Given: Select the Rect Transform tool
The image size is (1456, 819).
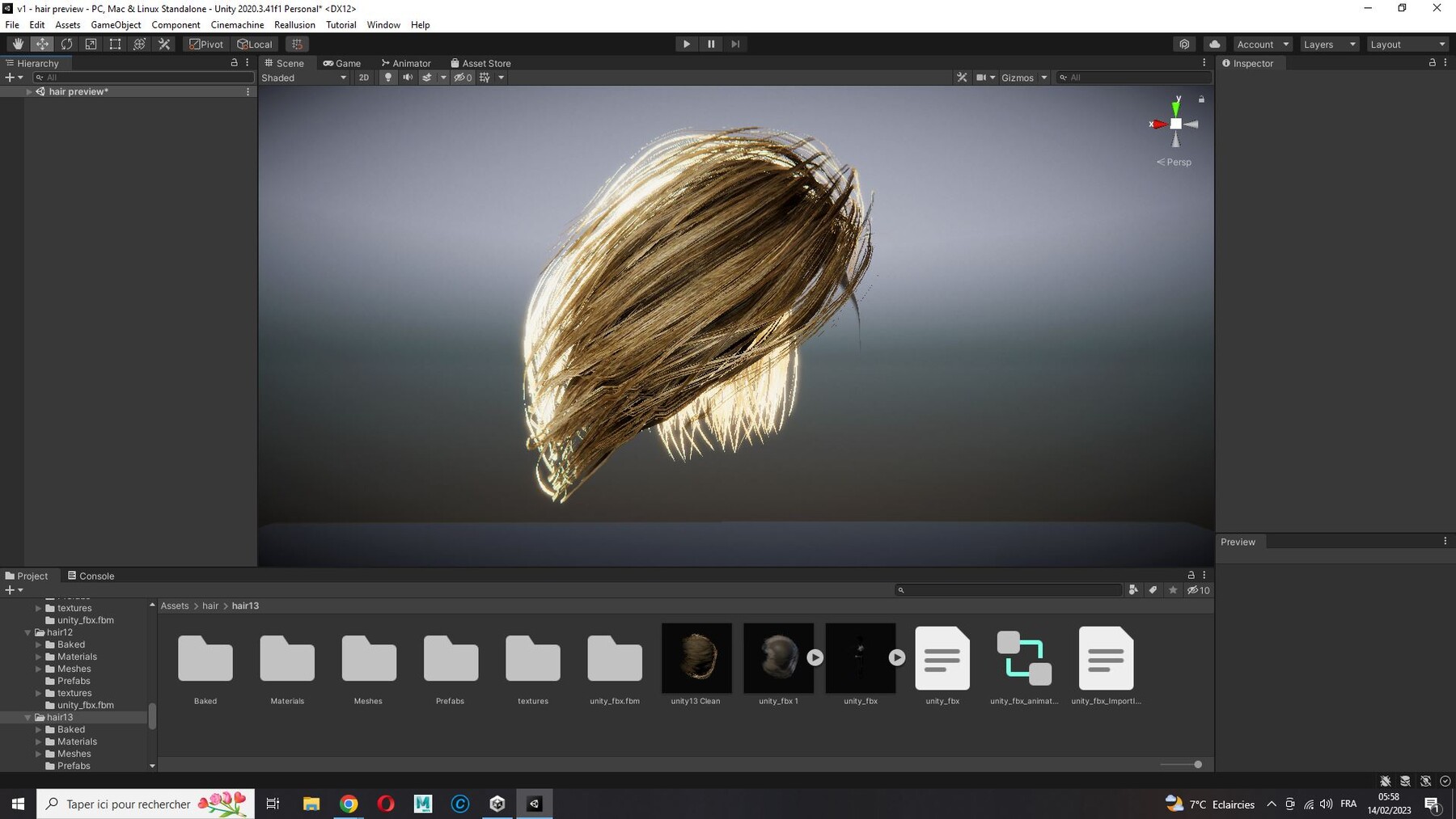Looking at the screenshot, I should click(x=115, y=44).
